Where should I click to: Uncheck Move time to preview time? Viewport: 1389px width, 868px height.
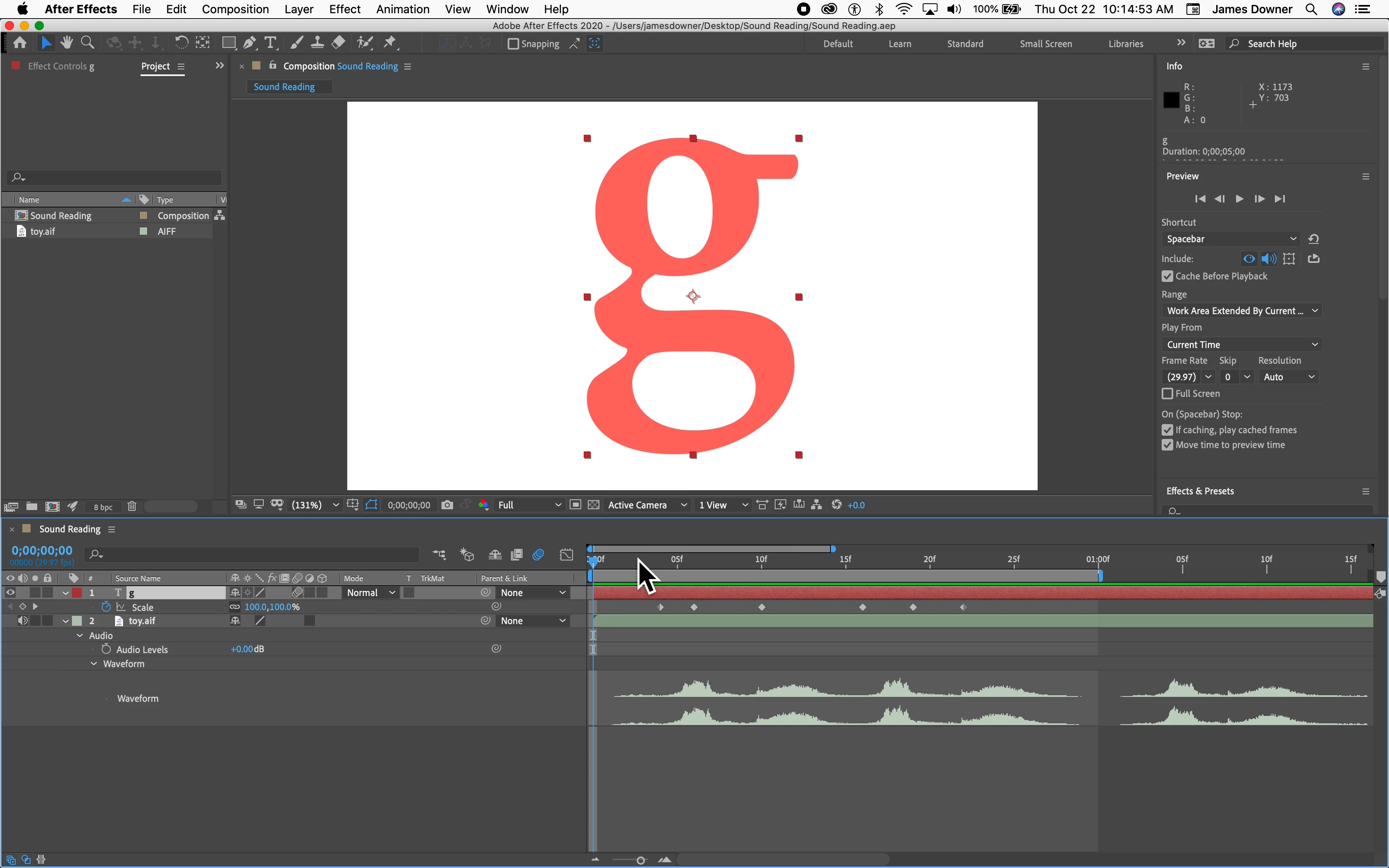1167,445
